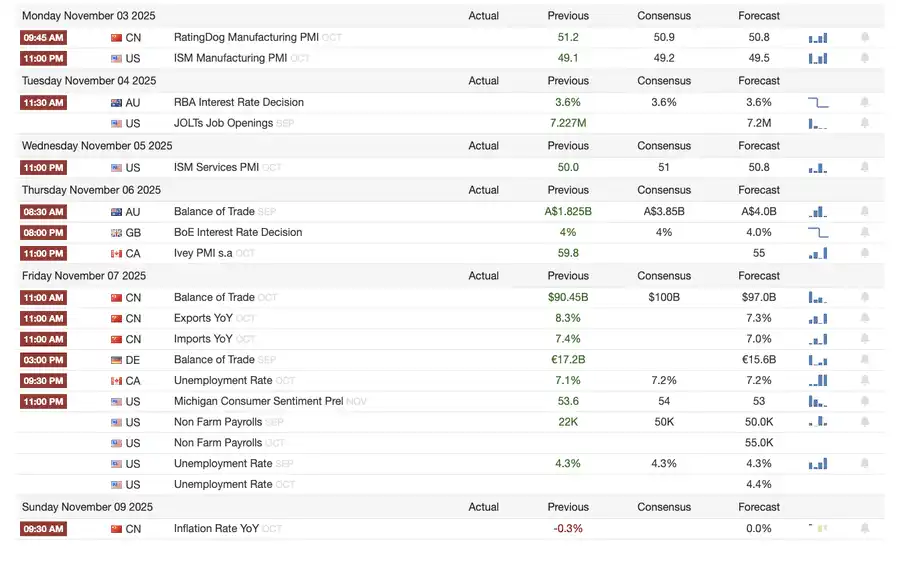This screenshot has height=563, width=900.
Task: Open the chart for Germany Balance of Trade
Action: (x=818, y=360)
